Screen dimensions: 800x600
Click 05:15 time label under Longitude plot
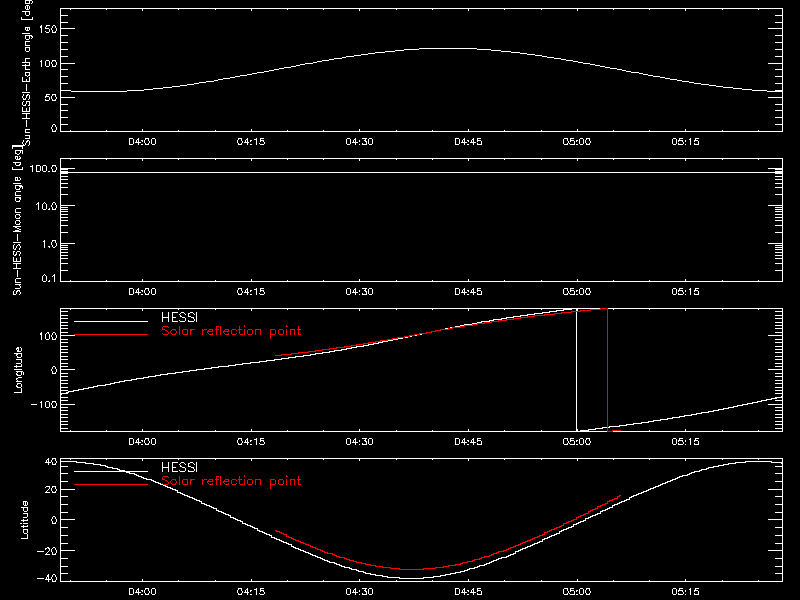click(x=685, y=442)
